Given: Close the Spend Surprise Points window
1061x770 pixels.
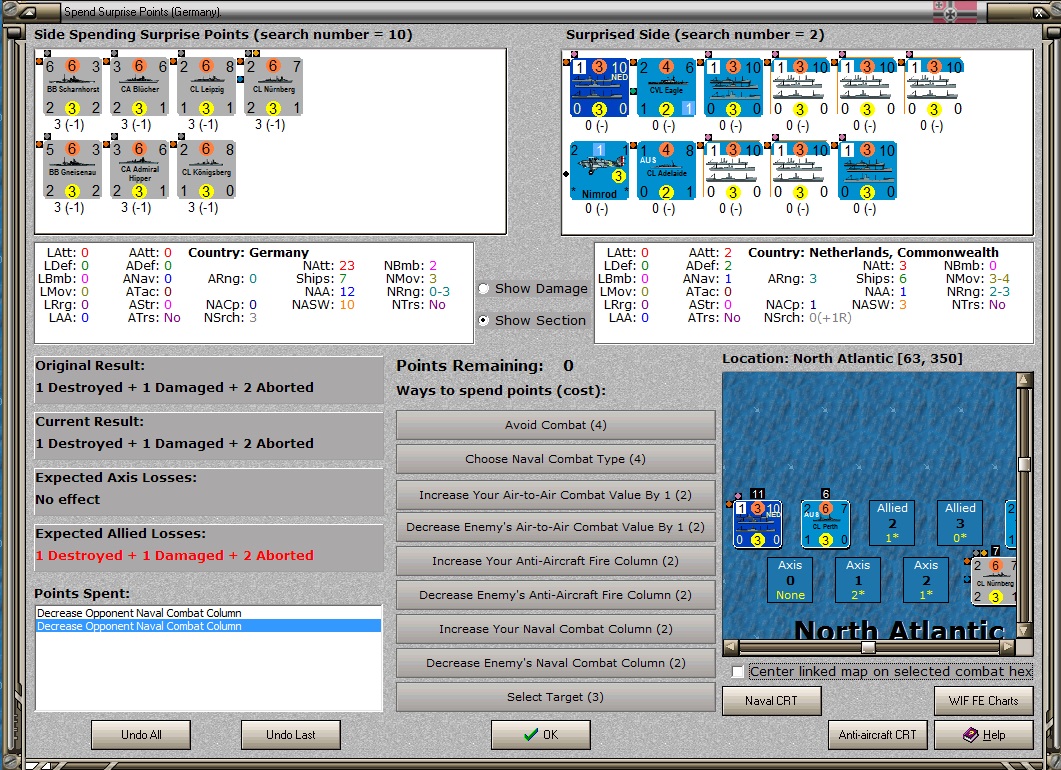Looking at the screenshot, I should pos(1039,12).
